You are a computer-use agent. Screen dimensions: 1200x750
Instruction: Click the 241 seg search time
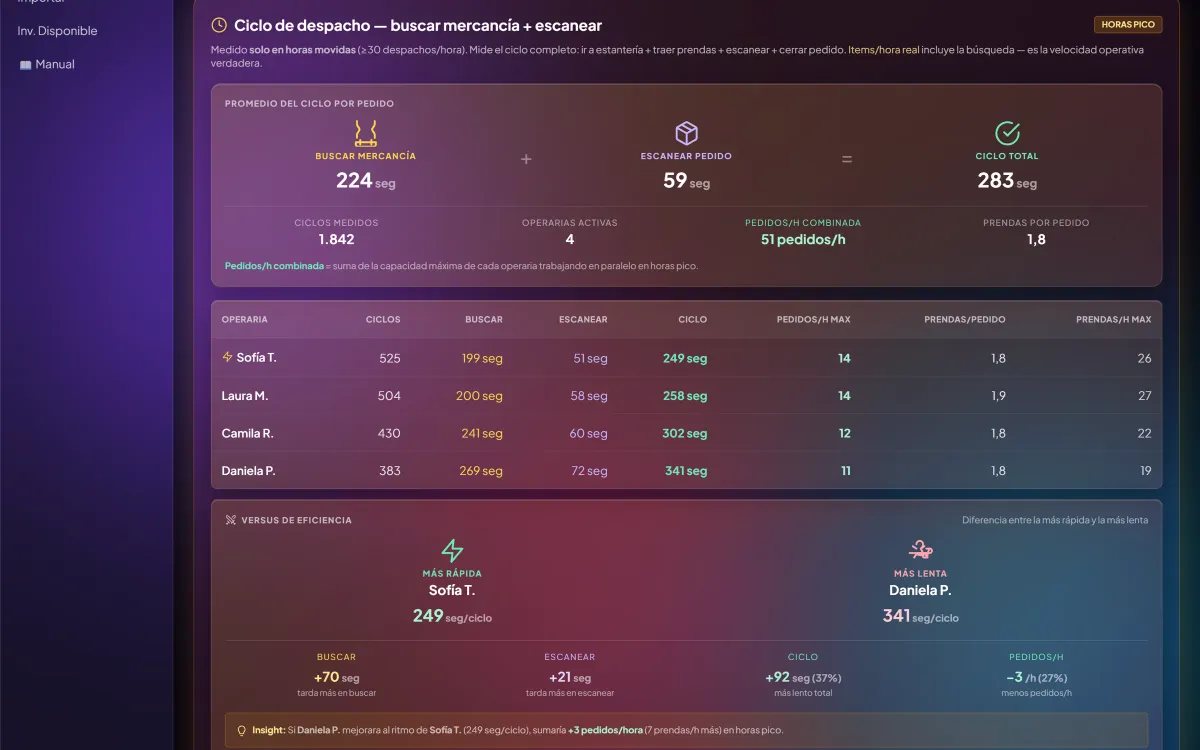point(482,434)
